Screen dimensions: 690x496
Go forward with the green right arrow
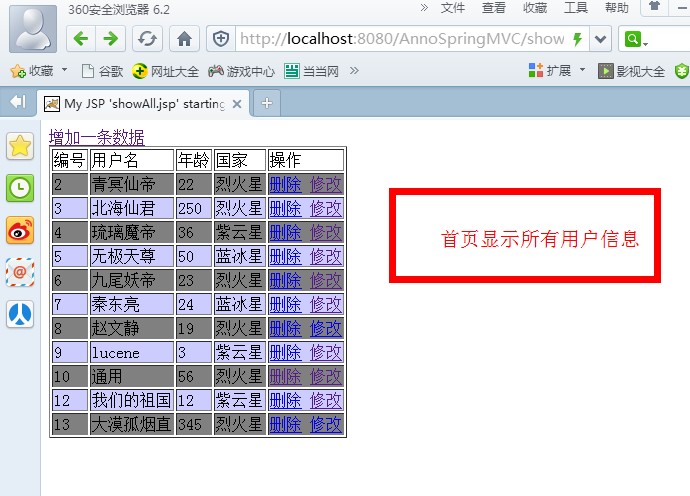pos(110,39)
